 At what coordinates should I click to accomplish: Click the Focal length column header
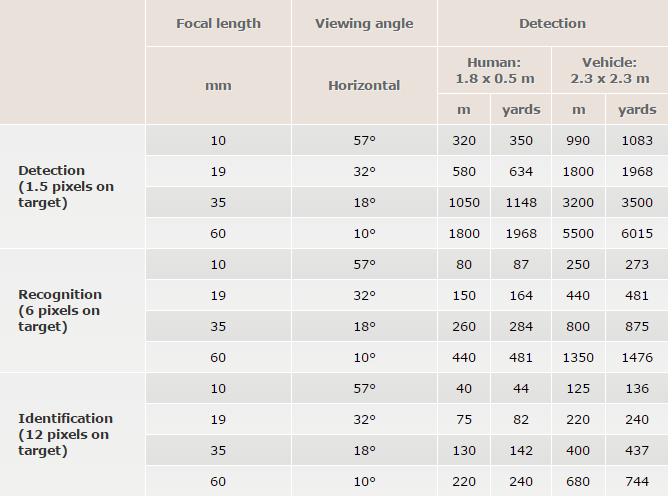click(218, 23)
